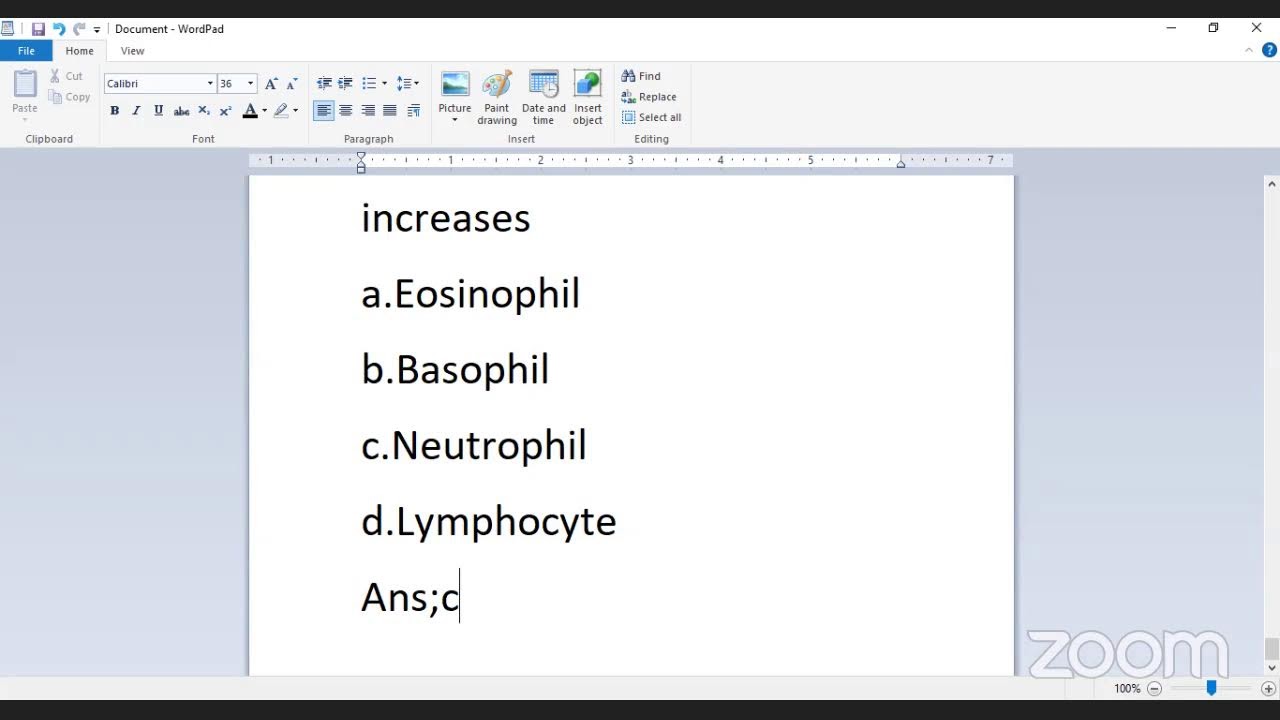This screenshot has height=720, width=1280.
Task: Click the line 'a.Eosinophil'
Action: (471, 294)
